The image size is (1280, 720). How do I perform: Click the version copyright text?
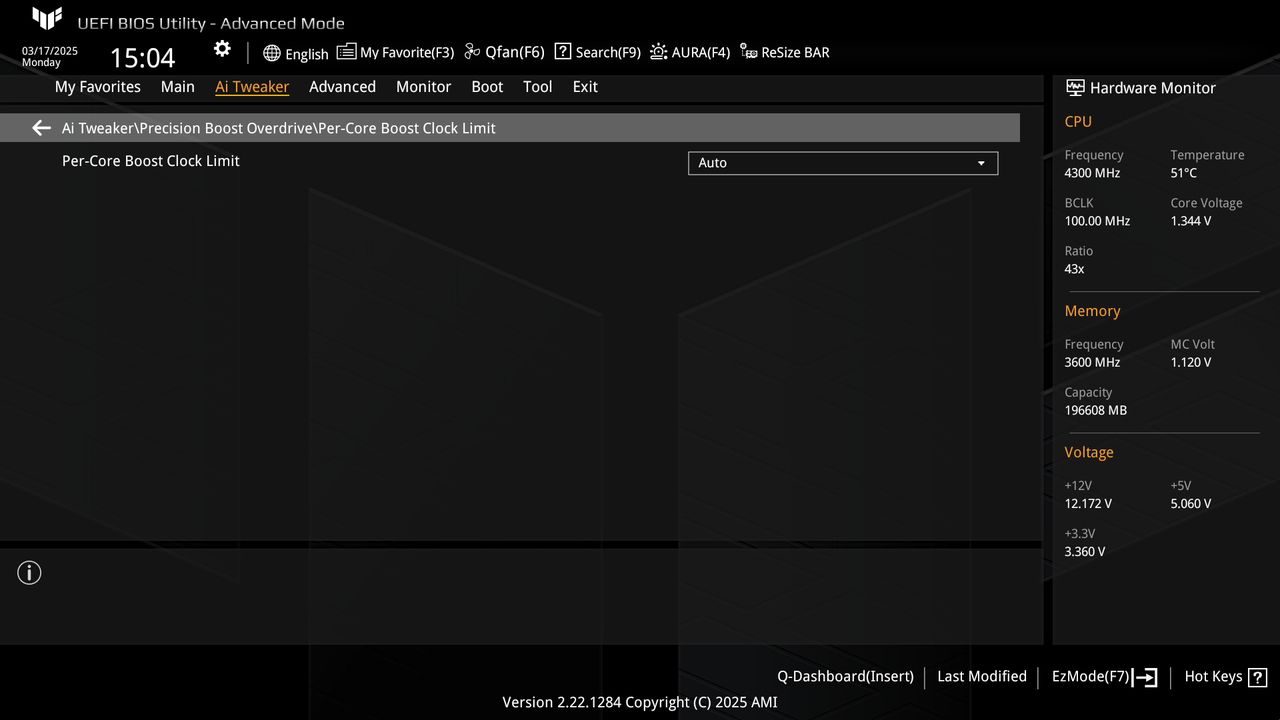(x=640, y=702)
